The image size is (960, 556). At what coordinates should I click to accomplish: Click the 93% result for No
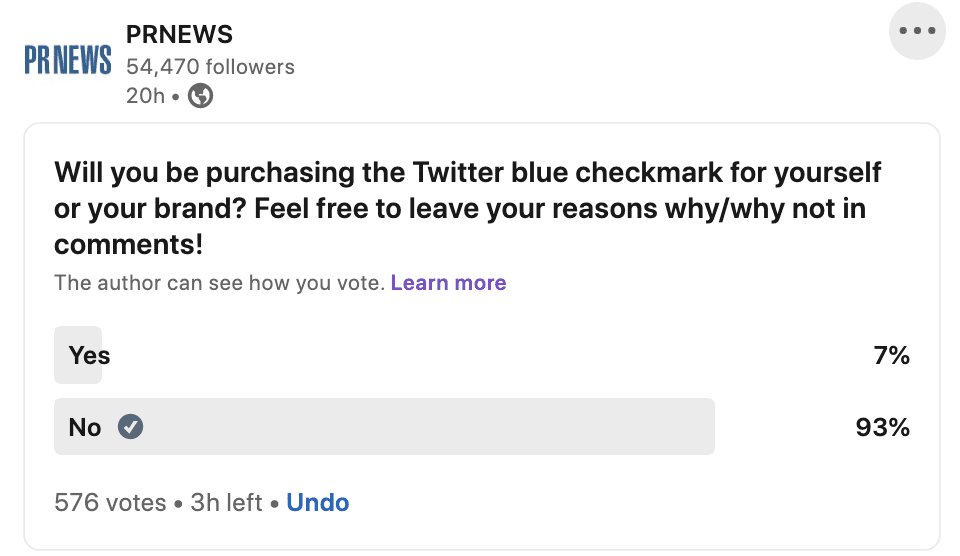pos(882,427)
